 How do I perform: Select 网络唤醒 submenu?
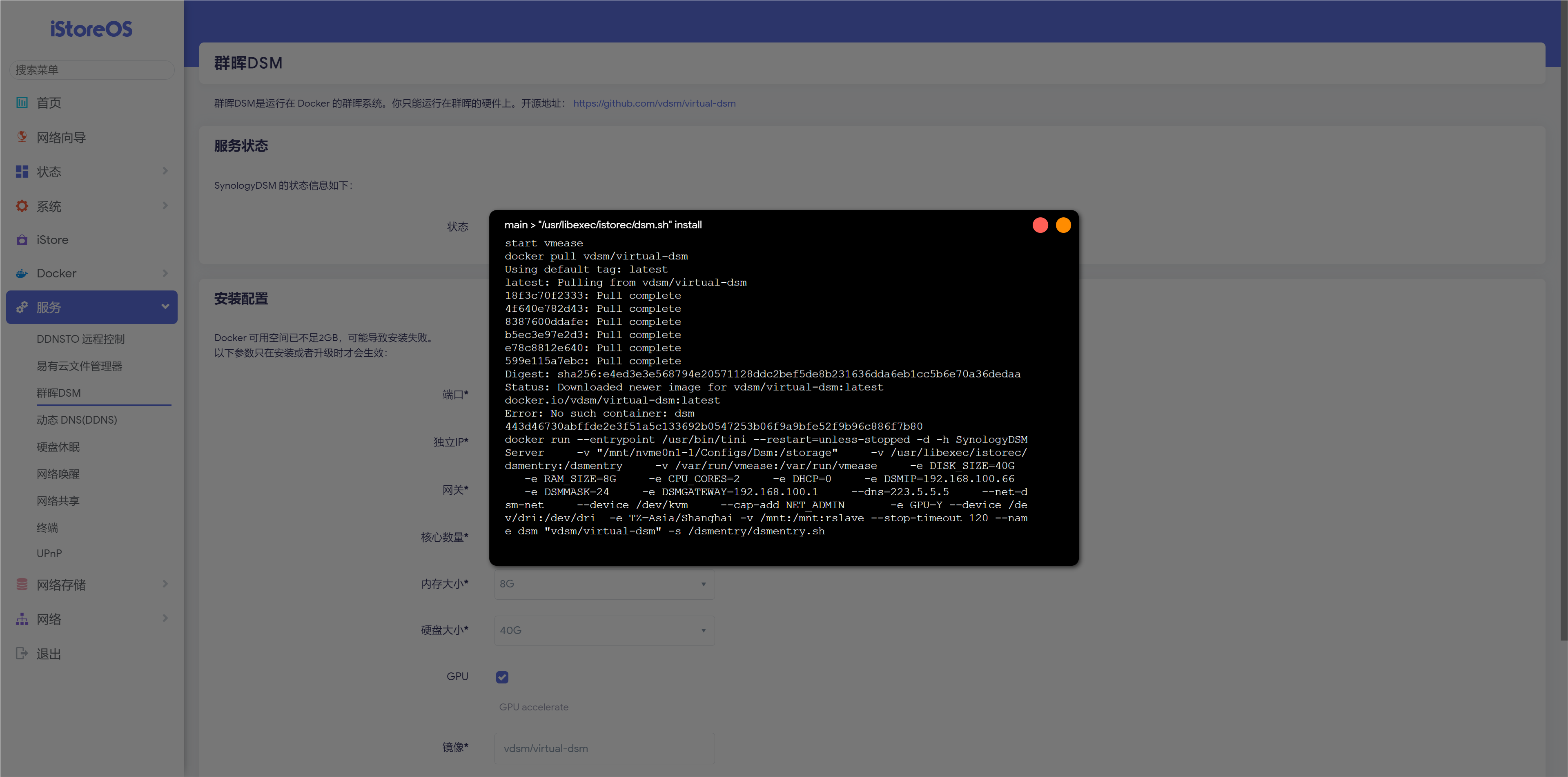tap(58, 473)
